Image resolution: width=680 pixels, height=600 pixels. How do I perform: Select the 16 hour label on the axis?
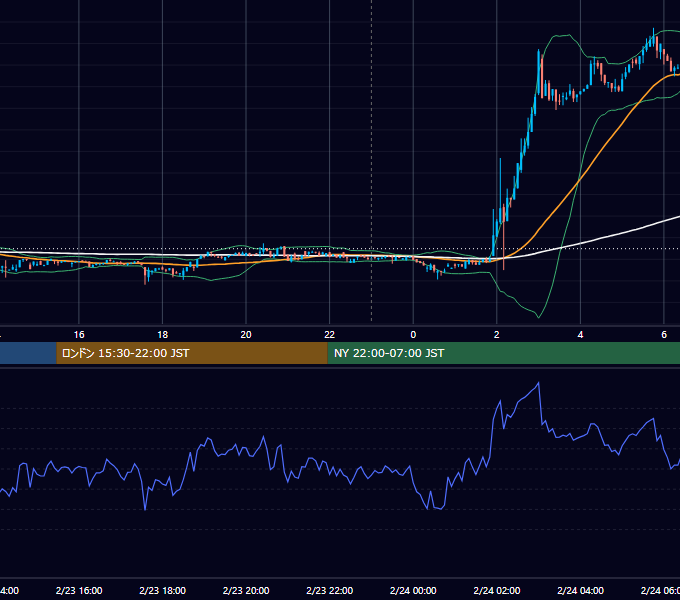79,335
